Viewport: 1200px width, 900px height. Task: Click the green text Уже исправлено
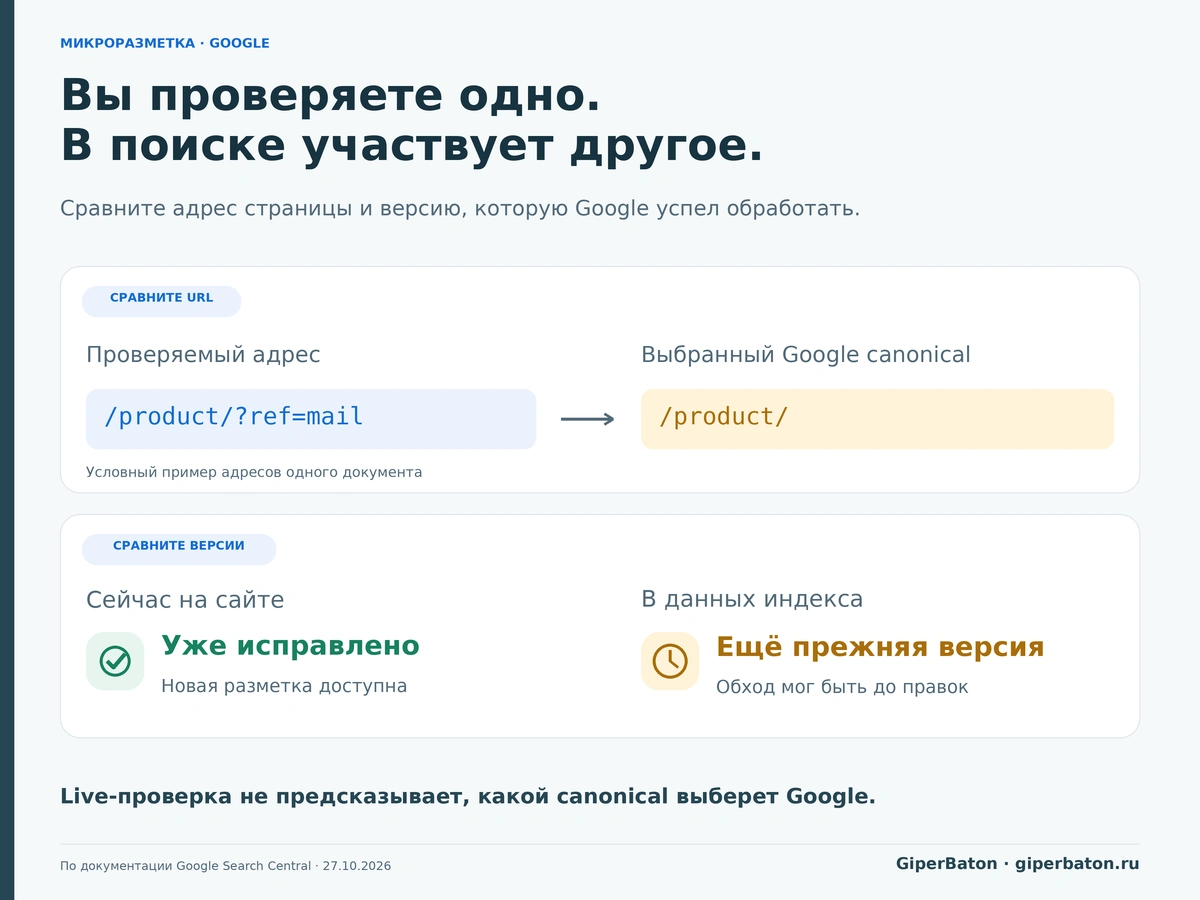pos(290,646)
